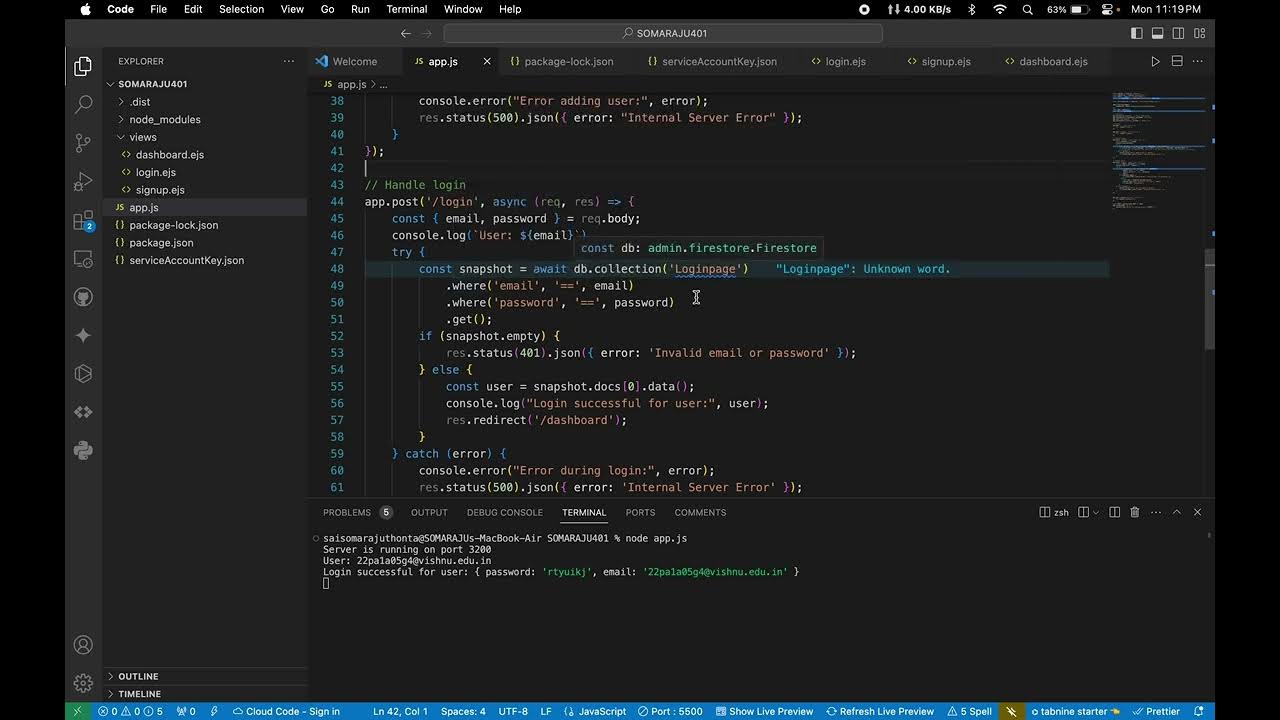The height and width of the screenshot is (720, 1280).
Task: Switch to the dashboard.ejs editor tab
Action: point(1046,61)
